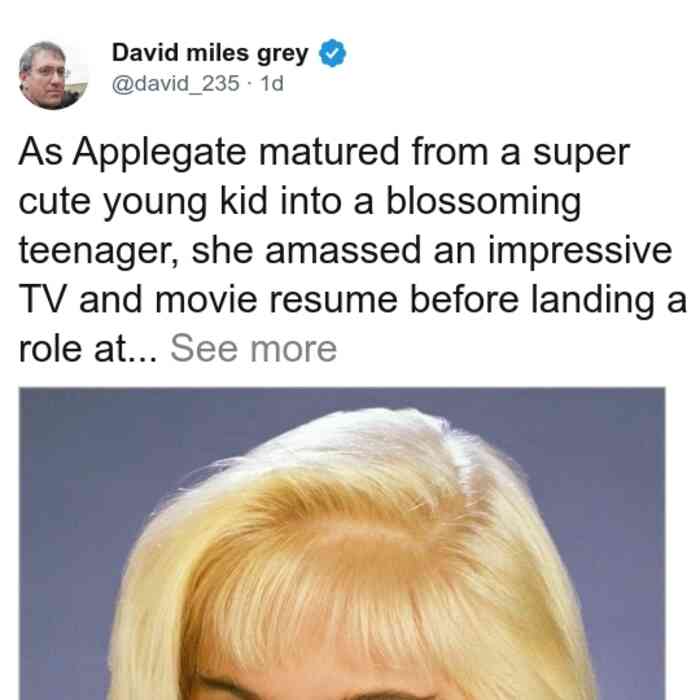Image resolution: width=700 pixels, height=700 pixels.
Task: Open the attached photo of blonde hair
Action: [342, 543]
